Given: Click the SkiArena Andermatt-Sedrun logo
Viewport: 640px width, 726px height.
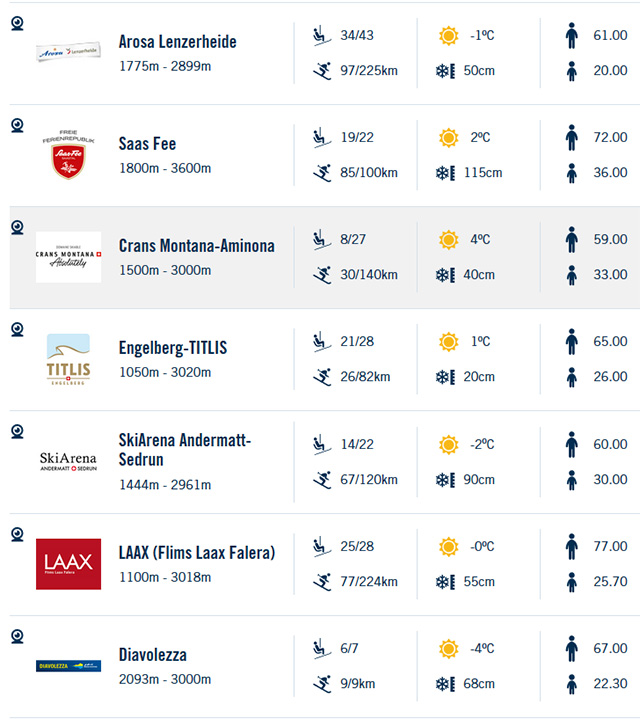Looking at the screenshot, I should click(x=68, y=462).
